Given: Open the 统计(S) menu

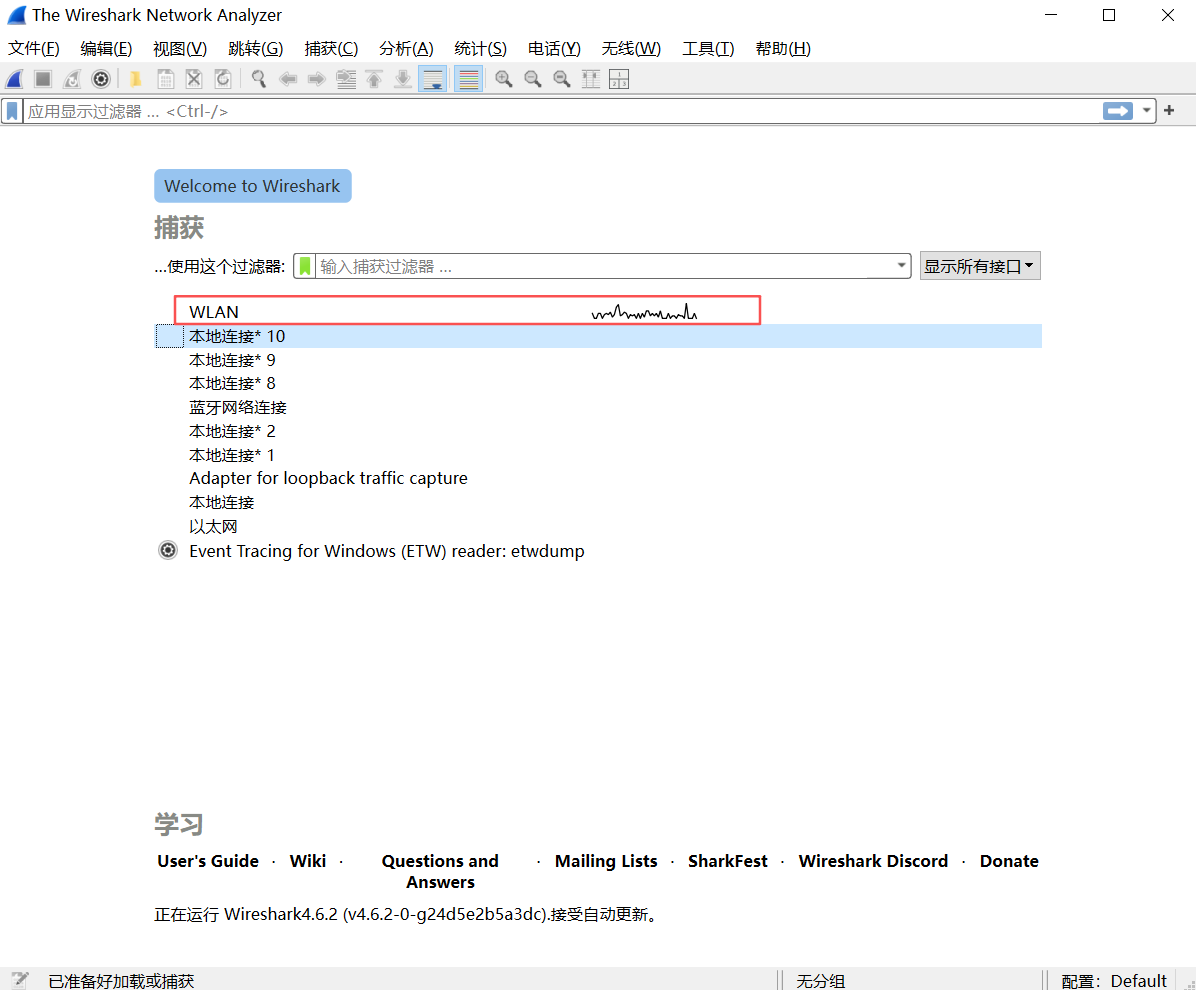Looking at the screenshot, I should point(480,49).
